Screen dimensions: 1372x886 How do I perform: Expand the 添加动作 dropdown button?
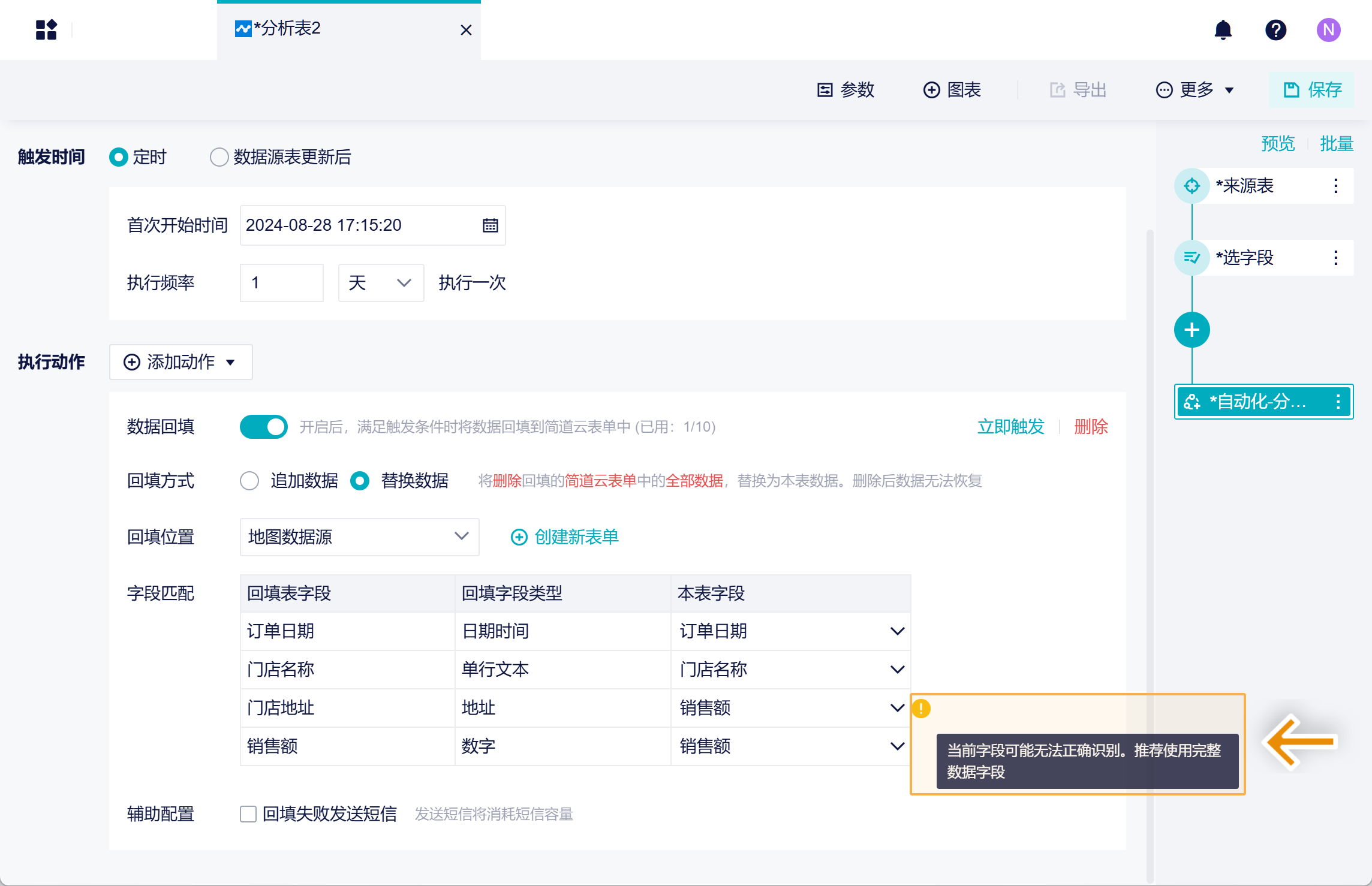point(180,362)
